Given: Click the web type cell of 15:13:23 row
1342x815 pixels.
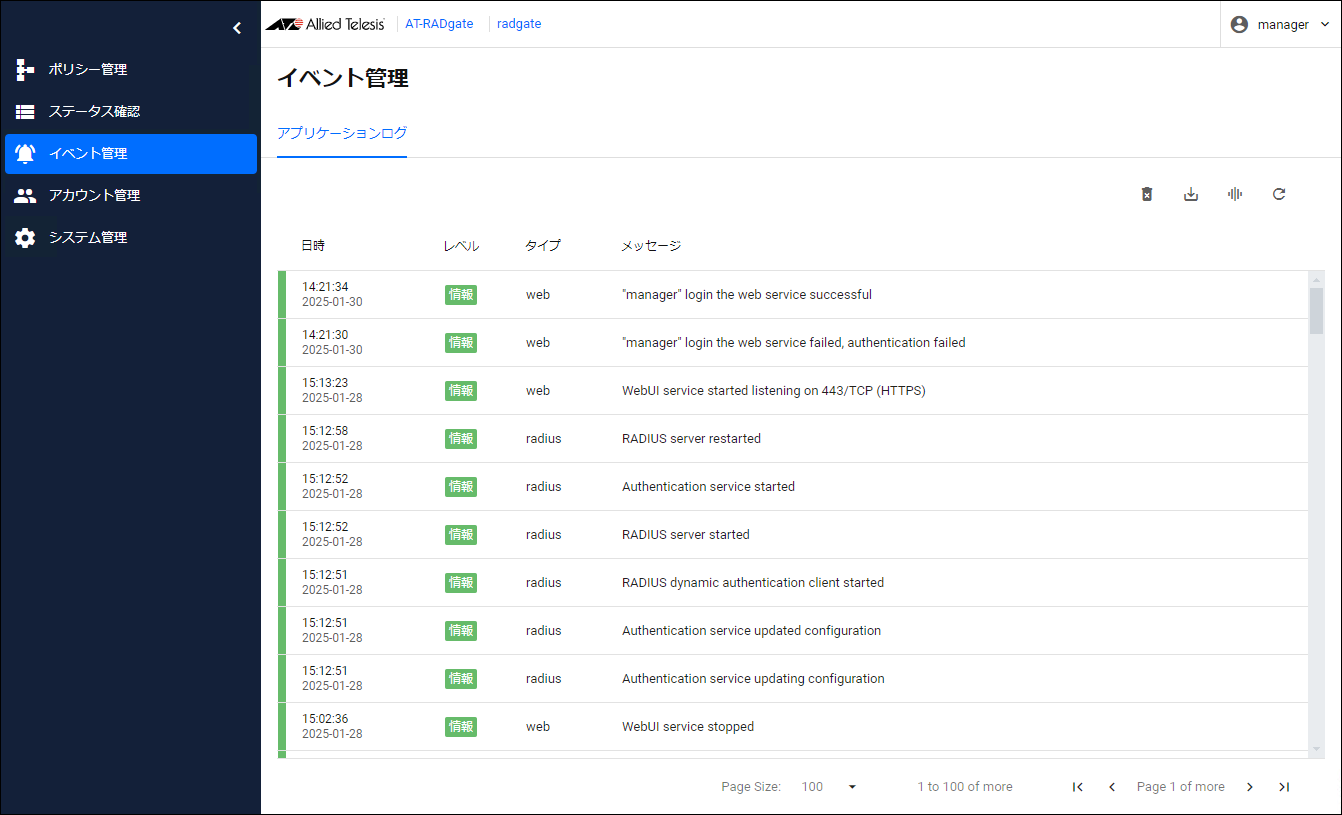Looking at the screenshot, I should (538, 391).
